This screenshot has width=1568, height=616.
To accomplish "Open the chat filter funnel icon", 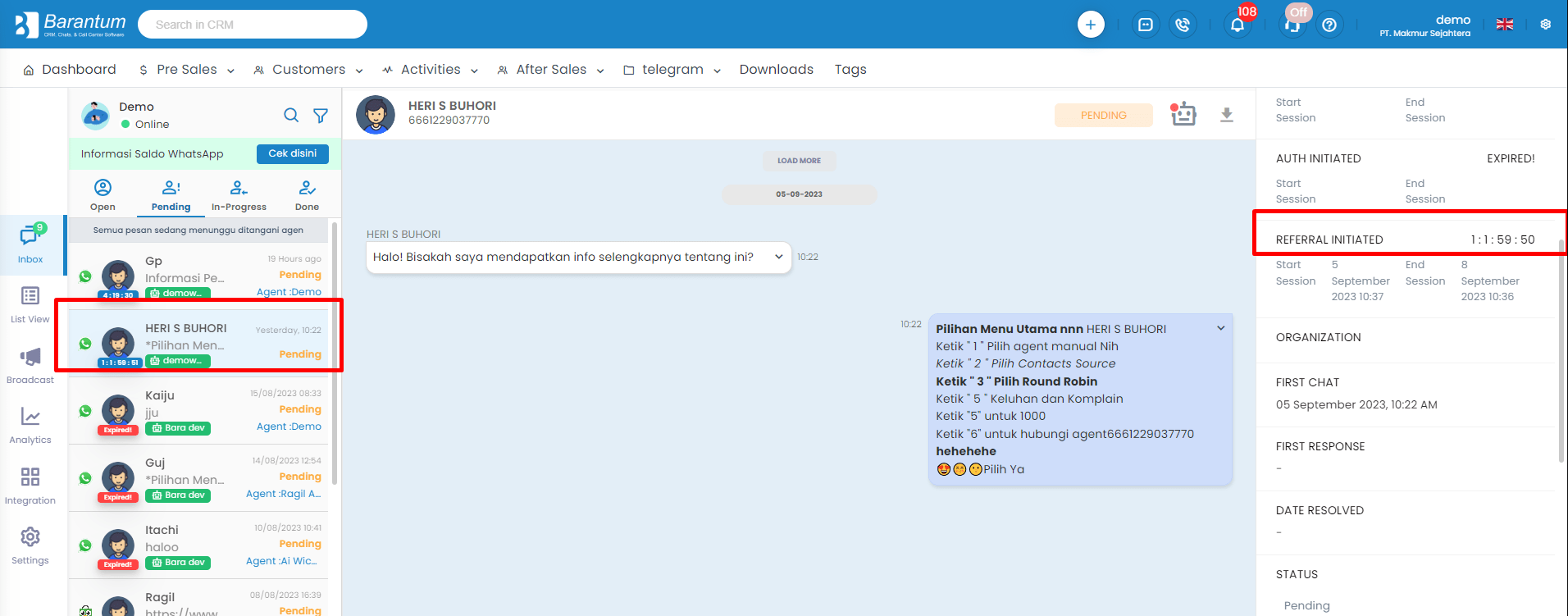I will pos(321,116).
